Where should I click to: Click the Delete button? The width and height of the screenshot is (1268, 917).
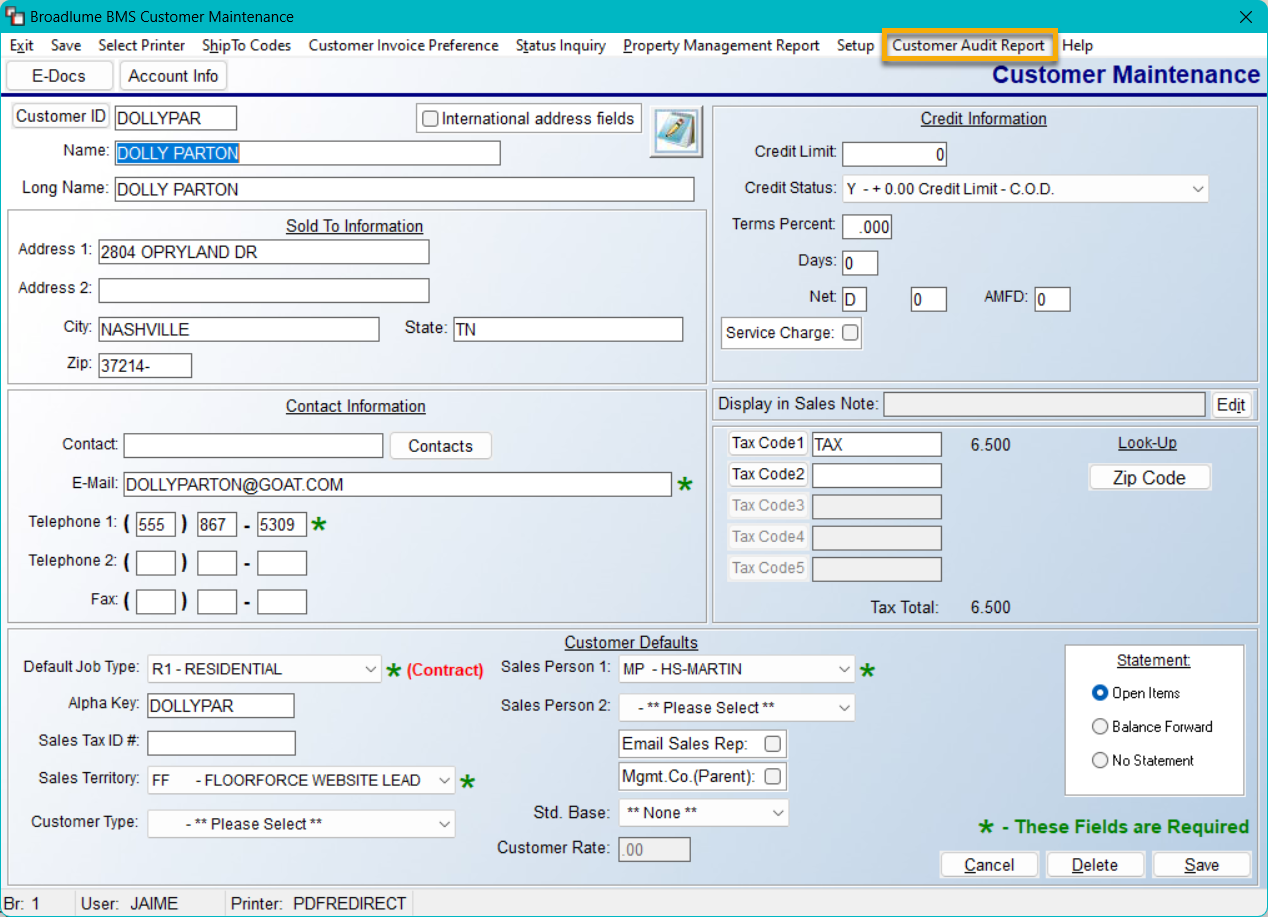(1094, 865)
